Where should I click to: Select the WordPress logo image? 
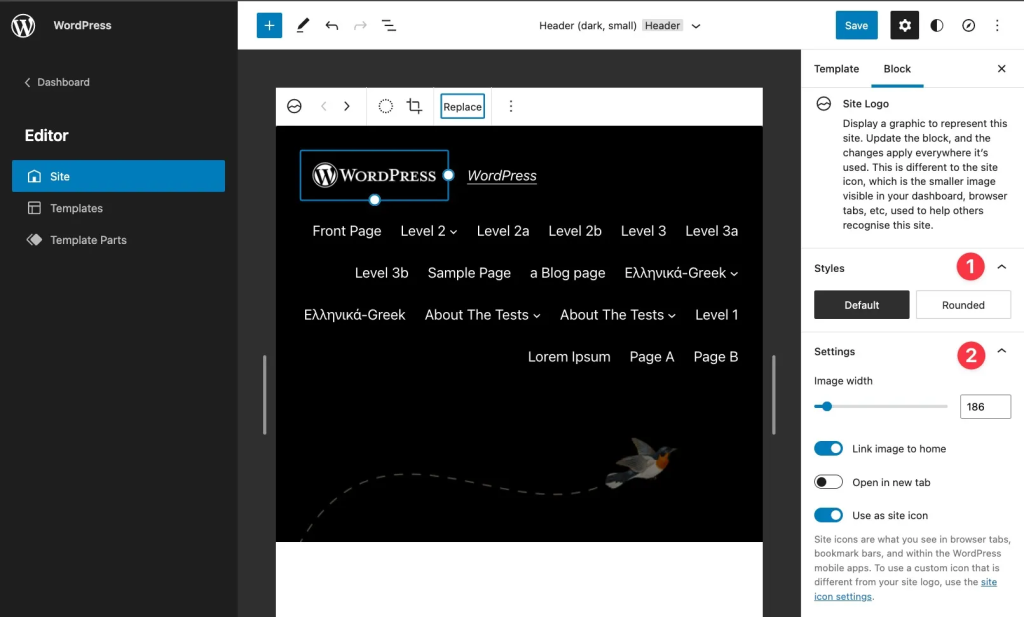point(374,175)
